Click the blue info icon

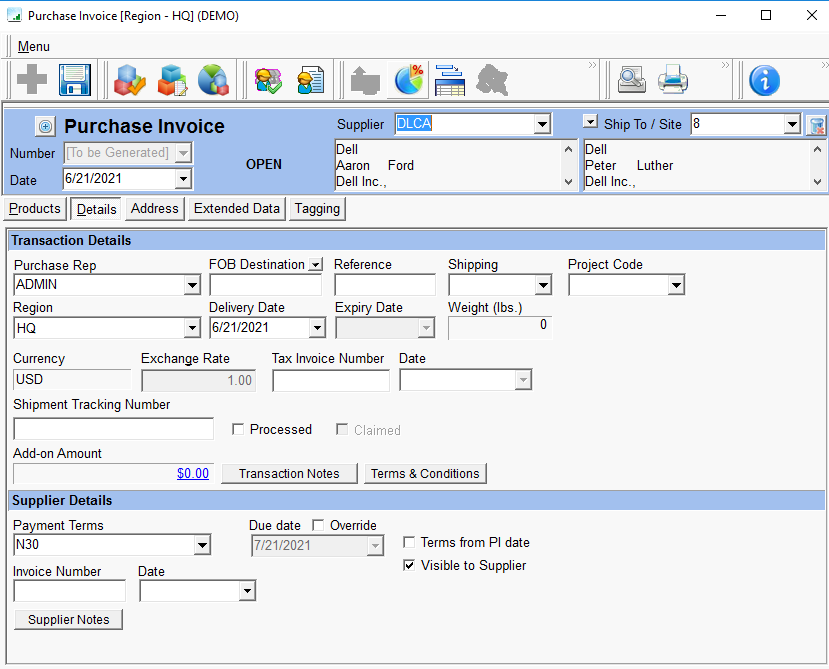[764, 80]
